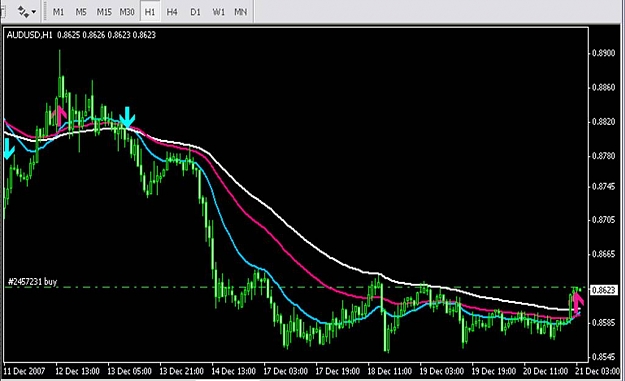625x381 pixels.
Task: Set chart to W1 weekly timeframe
Action: pyautogui.click(x=218, y=12)
